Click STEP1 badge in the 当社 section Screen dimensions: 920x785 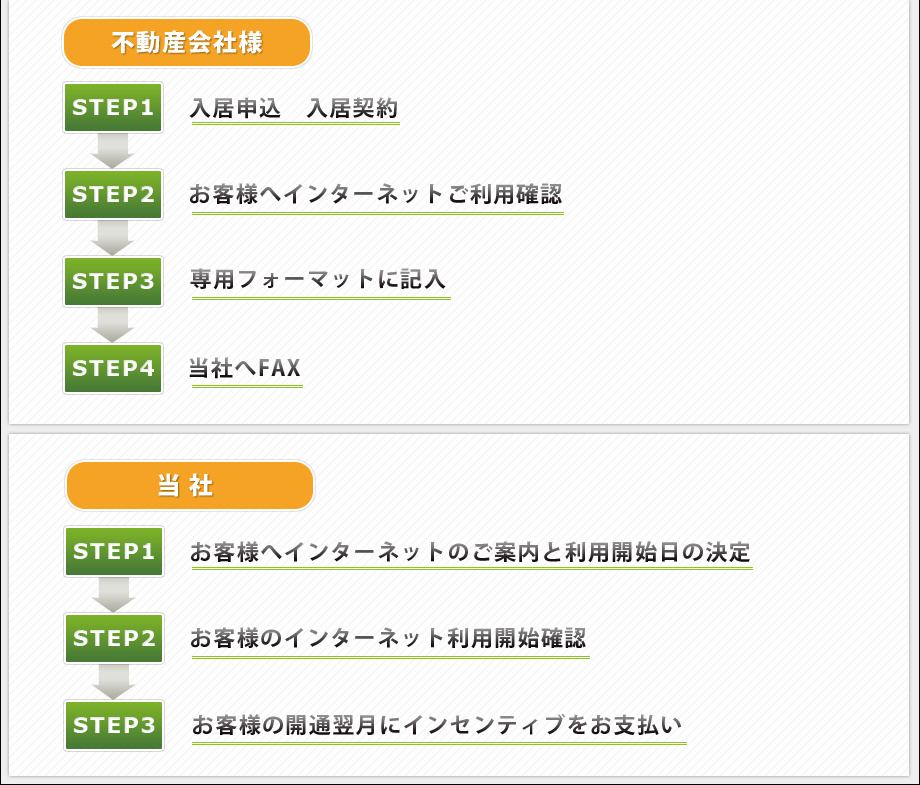tap(114, 552)
